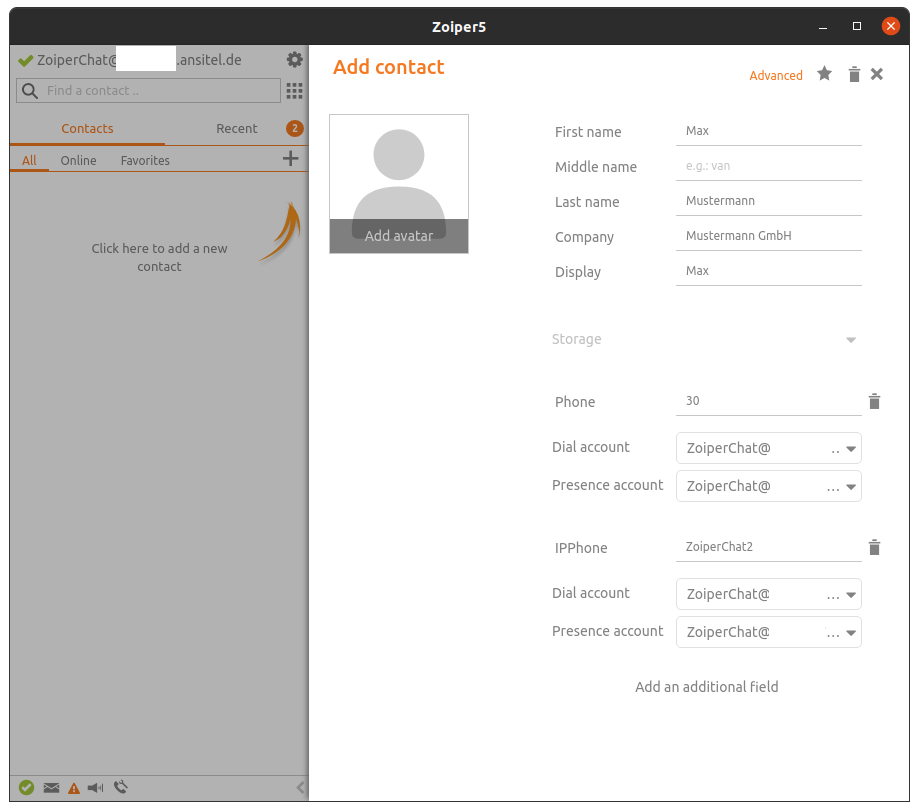
Task: Open settings with the gear icon
Action: (294, 60)
